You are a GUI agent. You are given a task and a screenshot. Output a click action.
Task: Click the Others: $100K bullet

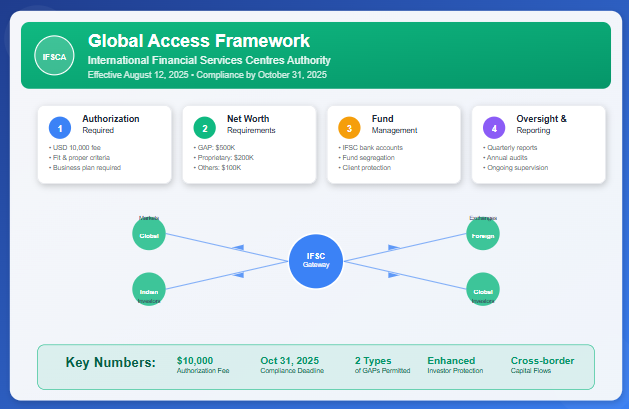pos(217,168)
